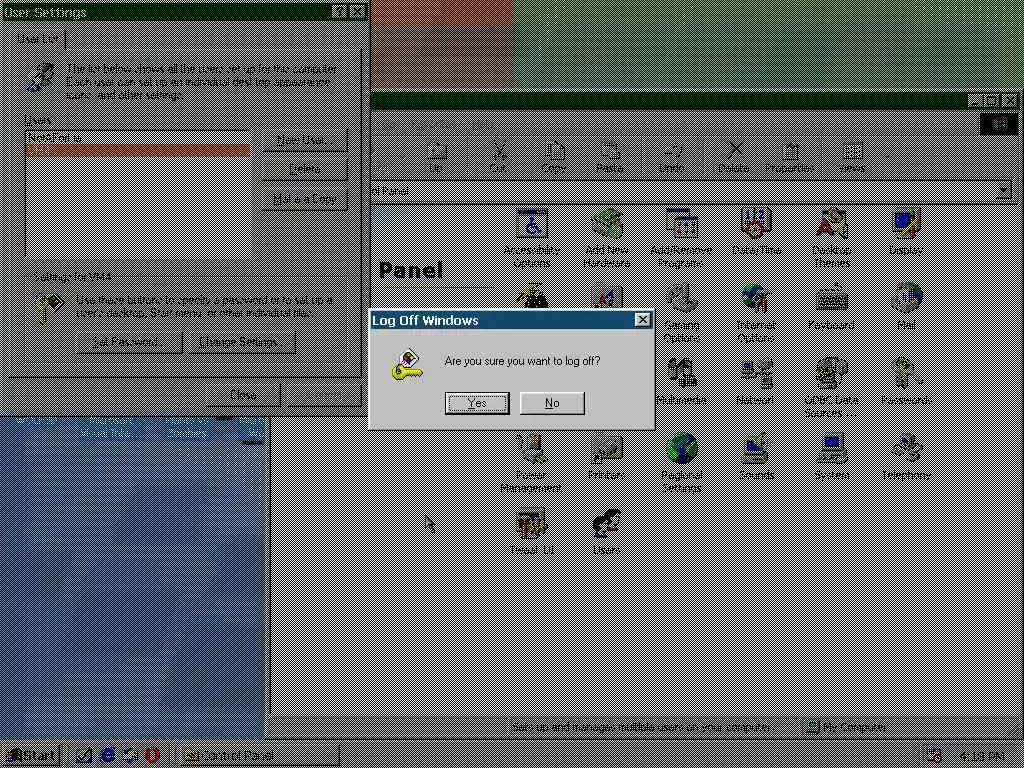Launch Internet Explorer from quick launch
Viewport: 1024px width, 768px height.
click(x=107, y=756)
